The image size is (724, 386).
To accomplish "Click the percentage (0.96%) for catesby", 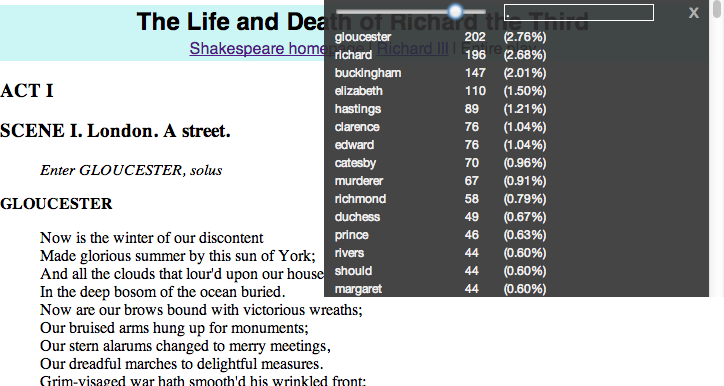I will coord(525,163).
